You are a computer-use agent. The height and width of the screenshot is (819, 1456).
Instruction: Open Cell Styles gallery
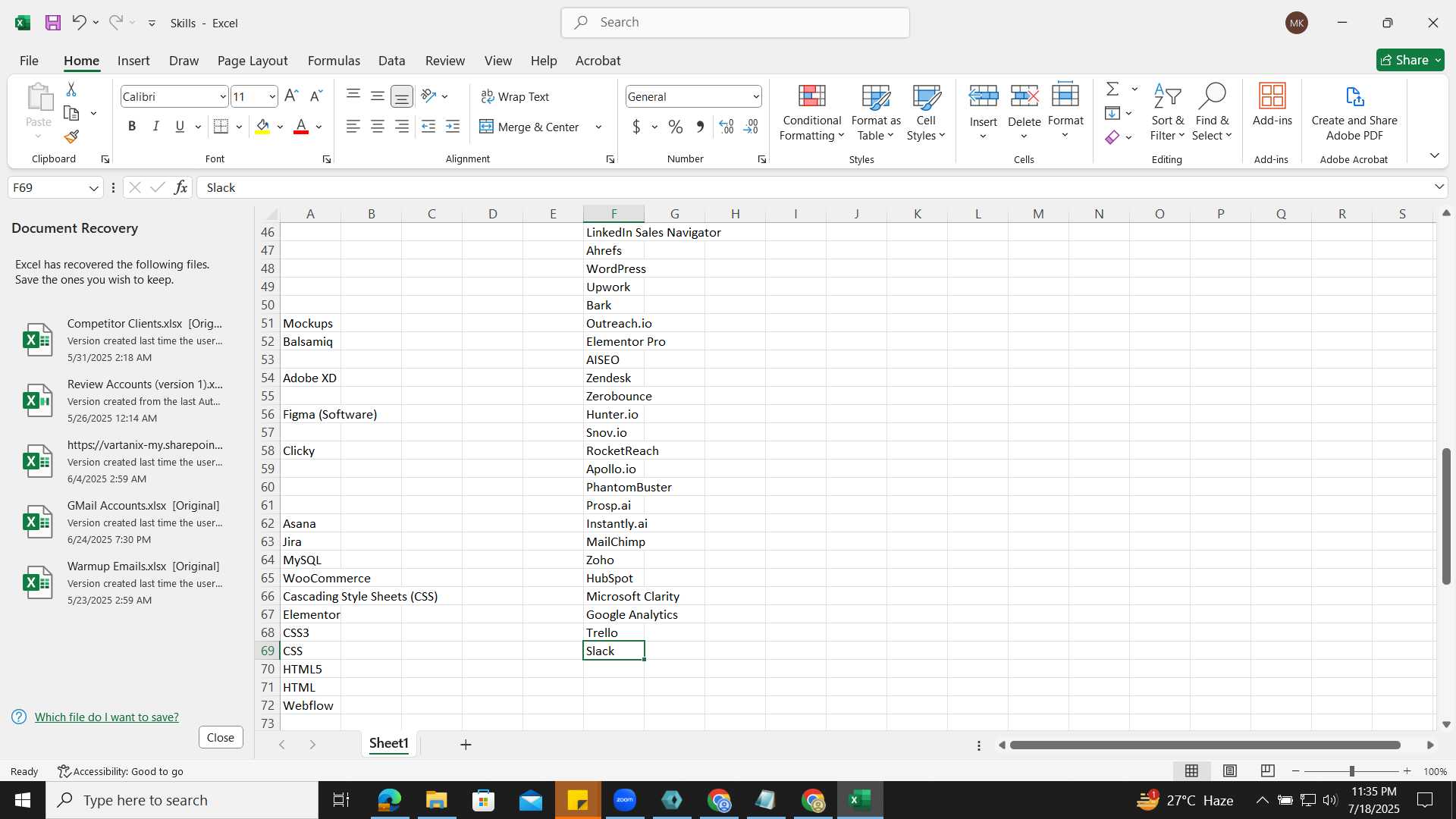pos(926,112)
